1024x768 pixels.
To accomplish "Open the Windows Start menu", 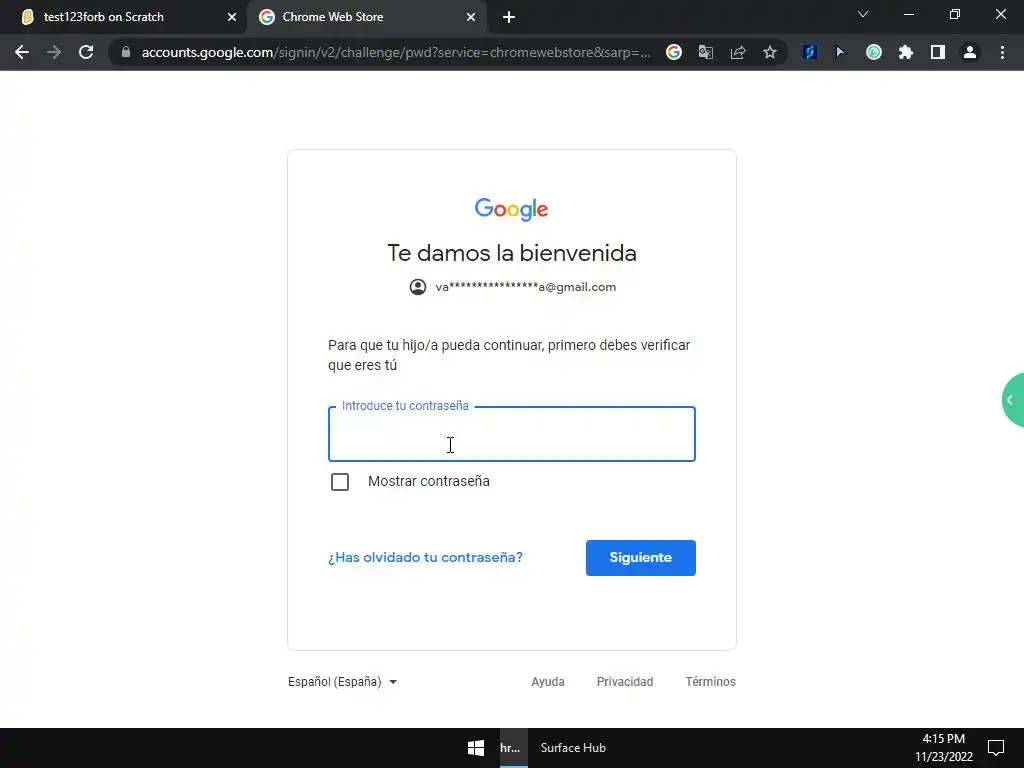I will pos(476,748).
